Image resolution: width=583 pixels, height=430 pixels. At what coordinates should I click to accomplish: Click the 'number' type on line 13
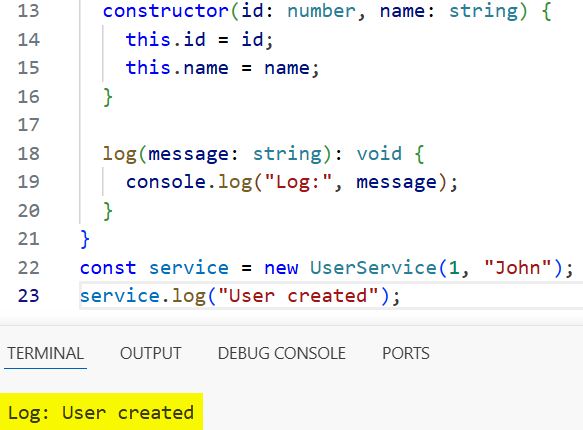tap(321, 10)
